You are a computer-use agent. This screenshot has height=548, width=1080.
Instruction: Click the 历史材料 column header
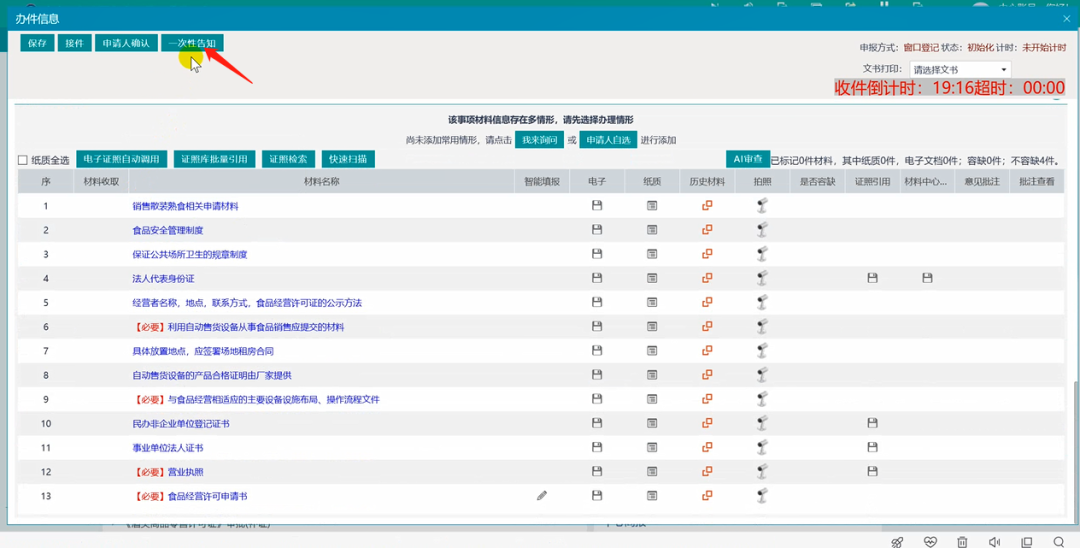click(707, 182)
